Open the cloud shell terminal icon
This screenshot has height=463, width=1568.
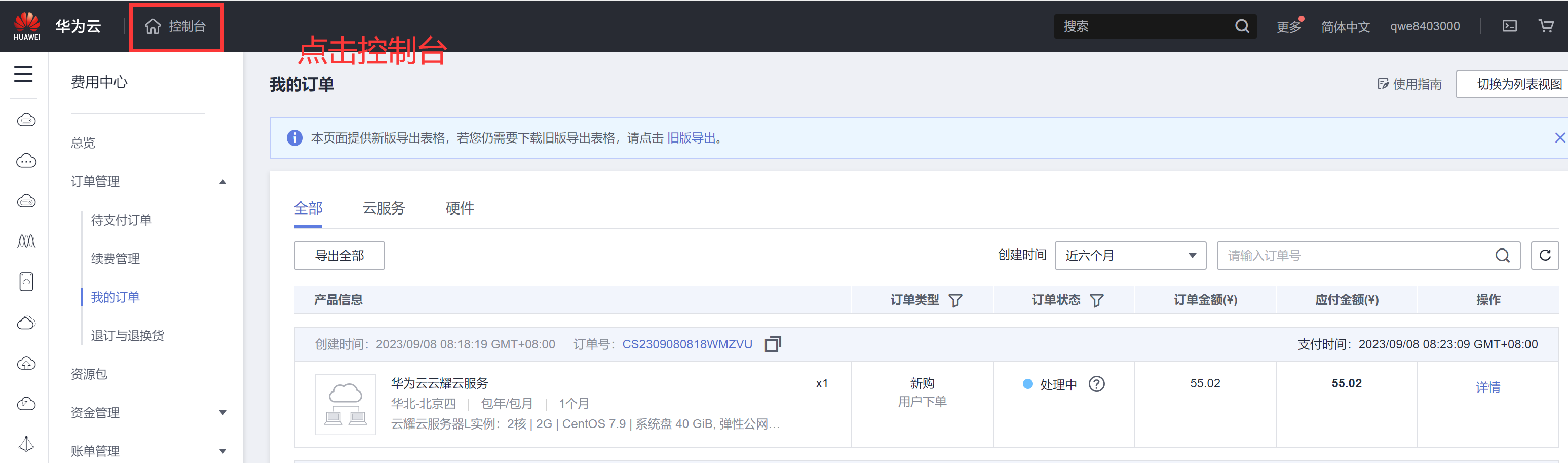click(x=1510, y=26)
